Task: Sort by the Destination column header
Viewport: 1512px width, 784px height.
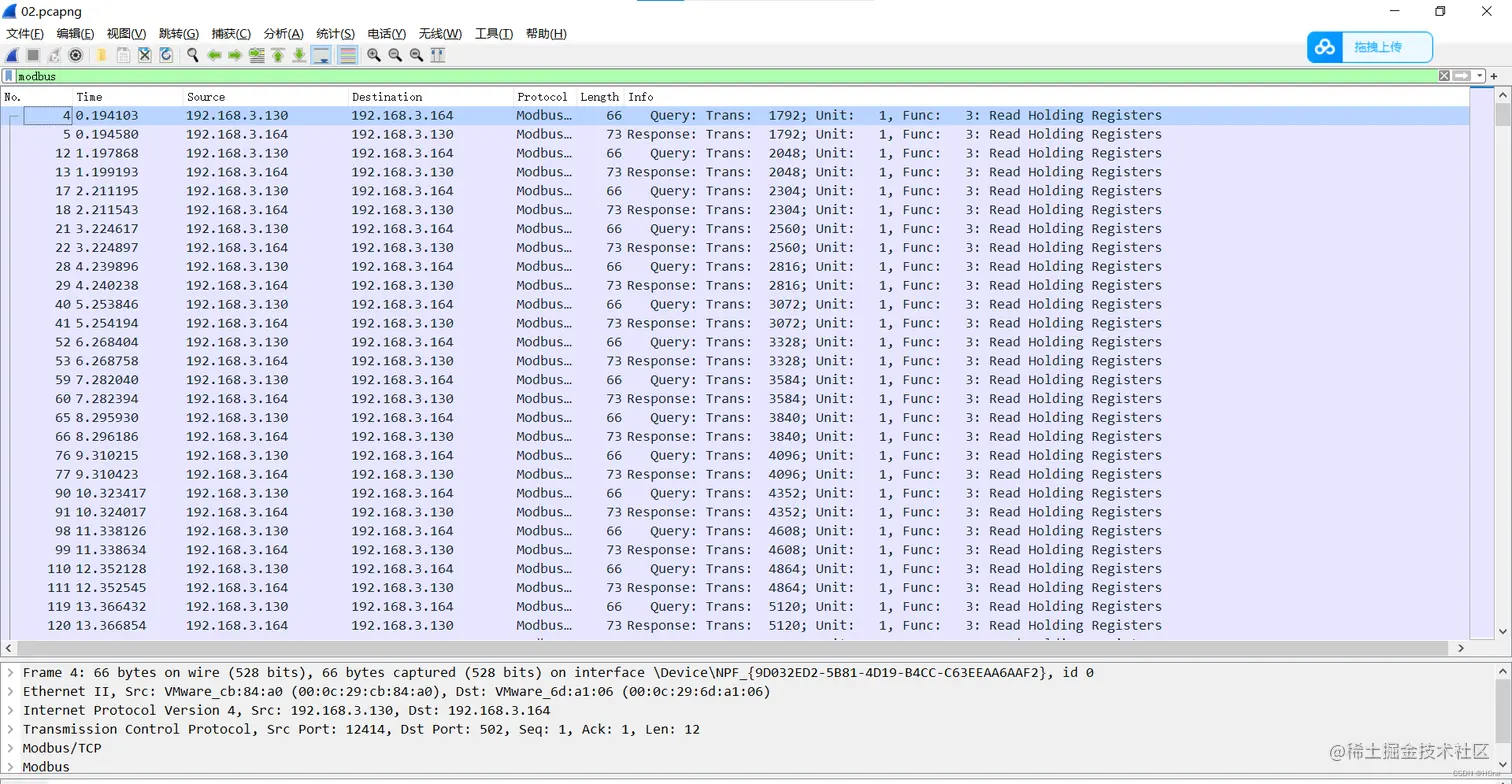Action: click(430, 97)
